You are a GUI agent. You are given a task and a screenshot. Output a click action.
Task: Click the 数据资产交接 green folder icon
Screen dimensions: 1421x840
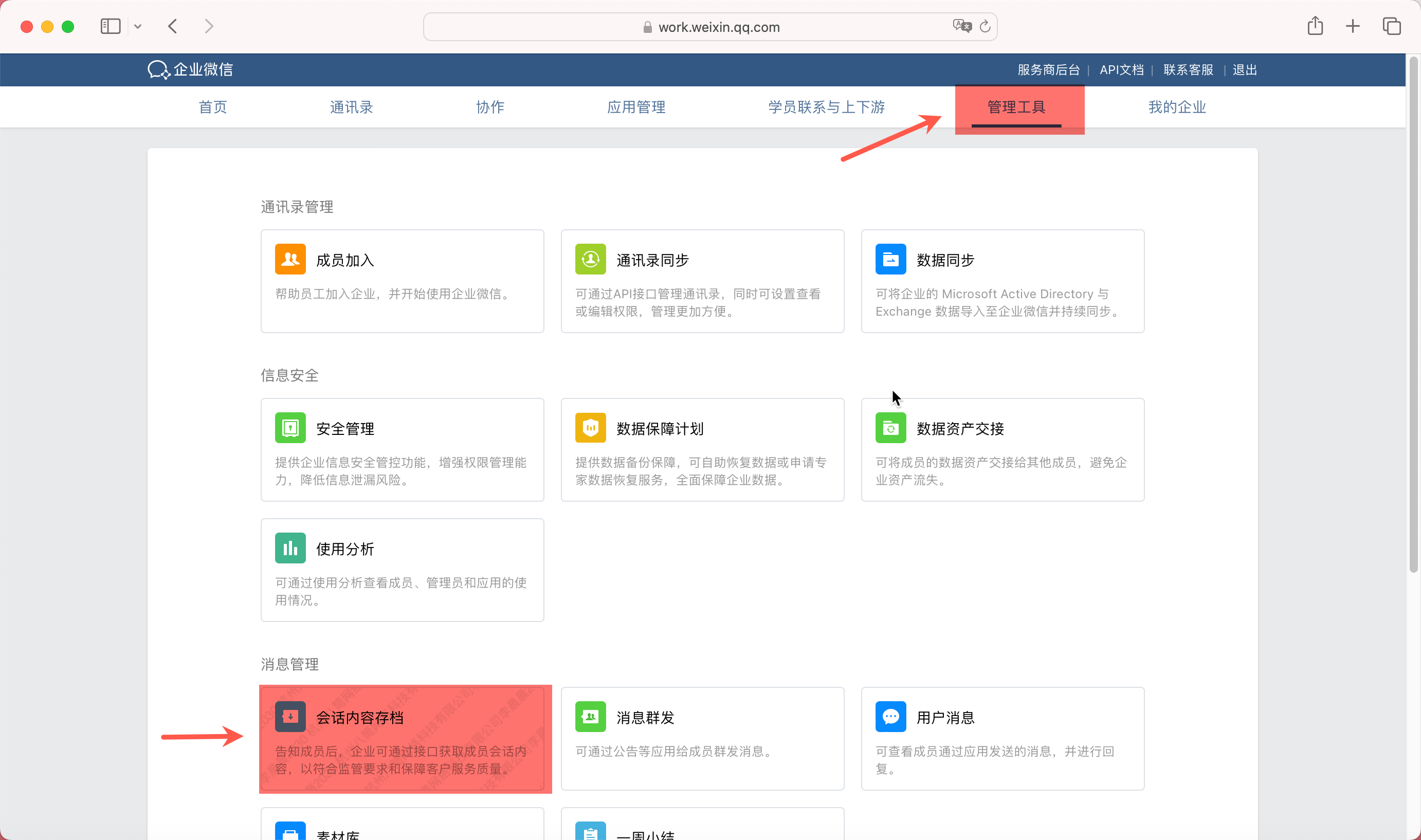pos(891,428)
